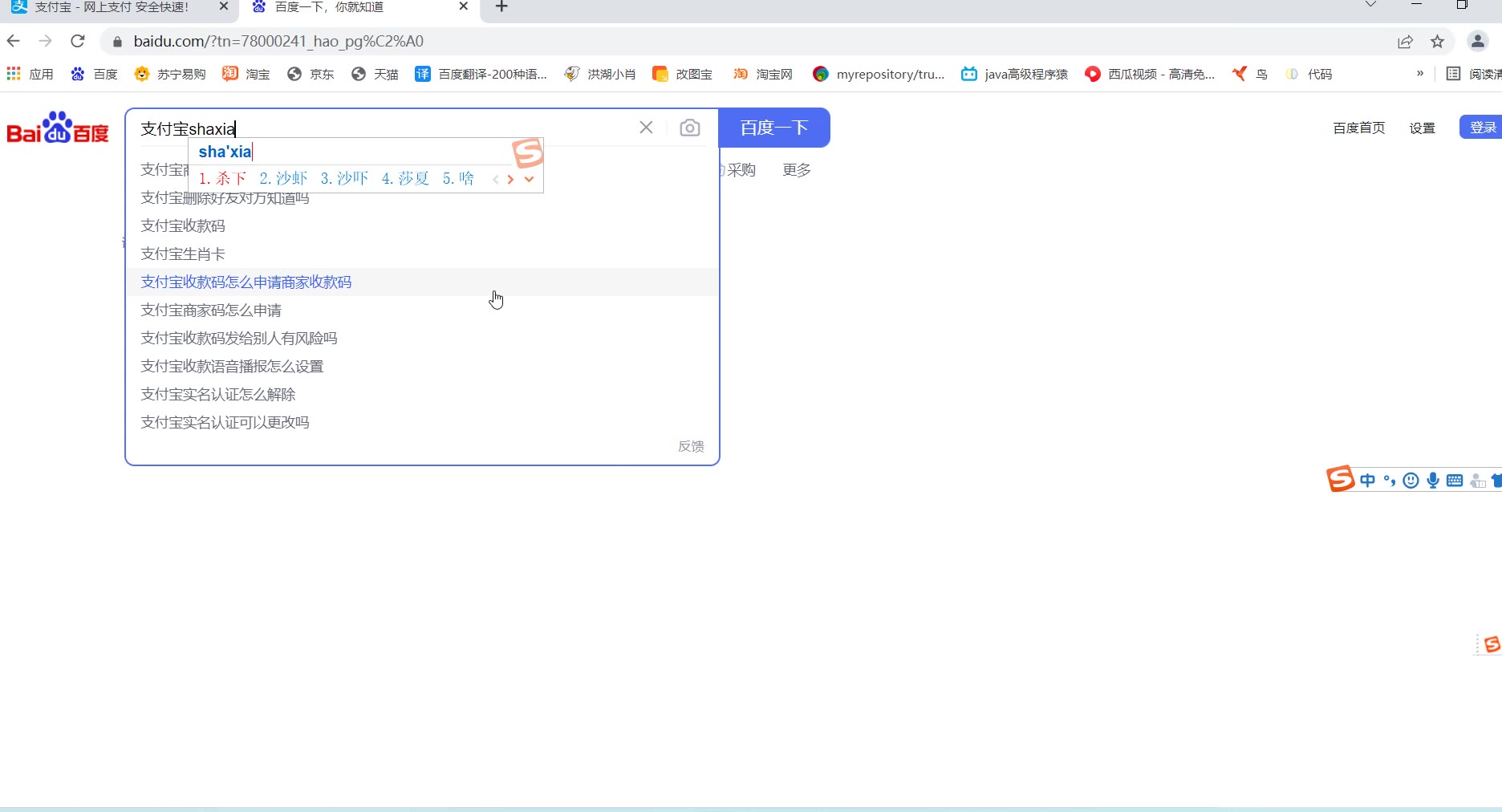Select suggestion 支付宝收款码
Image resolution: width=1502 pixels, height=812 pixels.
422,226
